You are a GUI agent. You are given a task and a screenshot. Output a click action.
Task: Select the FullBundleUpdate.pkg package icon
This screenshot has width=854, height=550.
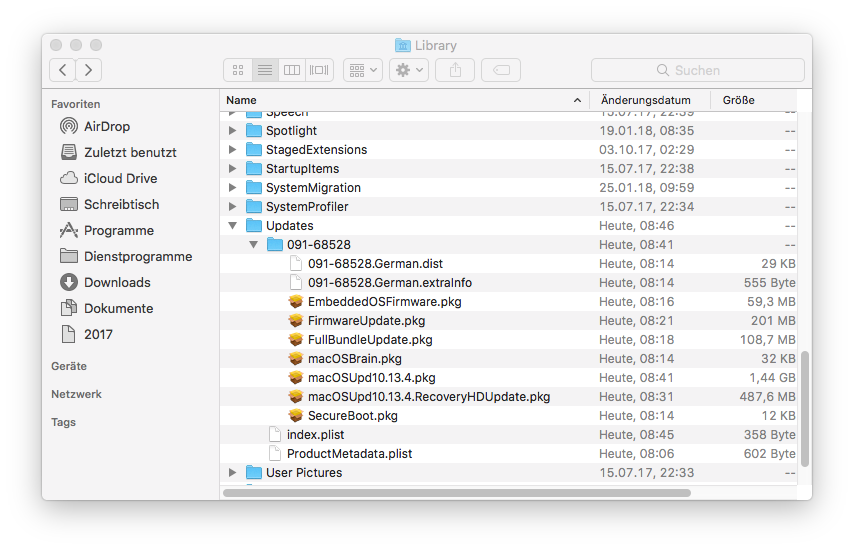(296, 340)
